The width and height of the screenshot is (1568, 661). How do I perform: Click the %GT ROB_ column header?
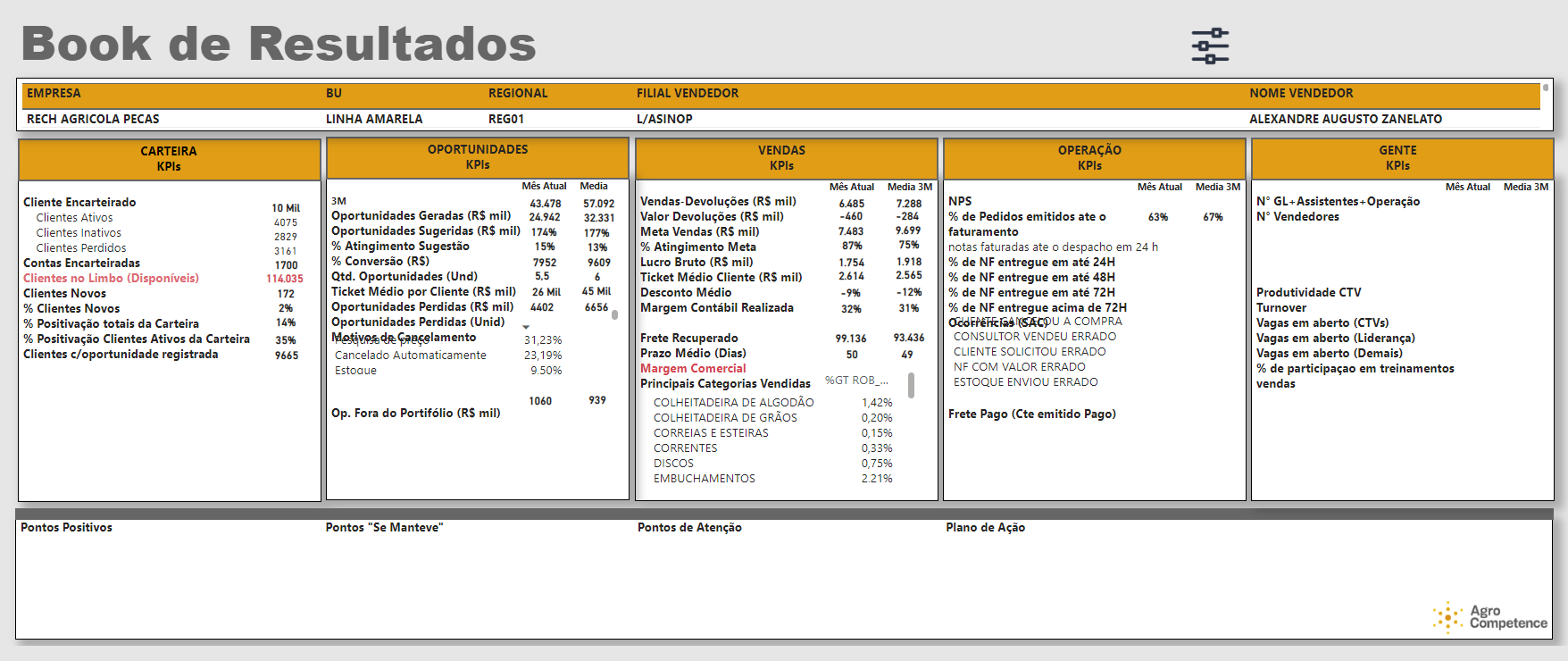(x=856, y=381)
